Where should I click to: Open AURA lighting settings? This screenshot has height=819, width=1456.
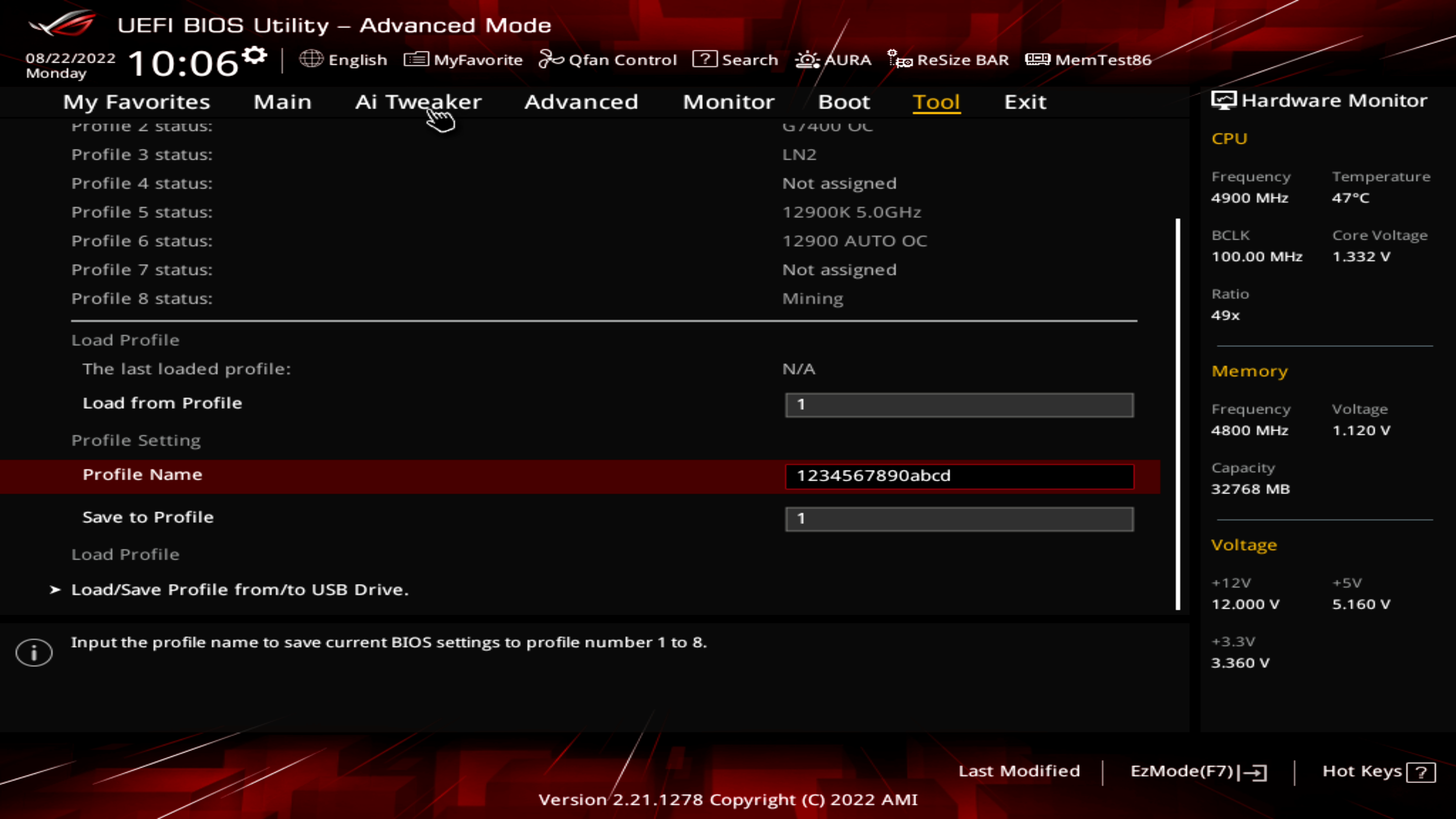coord(833,60)
